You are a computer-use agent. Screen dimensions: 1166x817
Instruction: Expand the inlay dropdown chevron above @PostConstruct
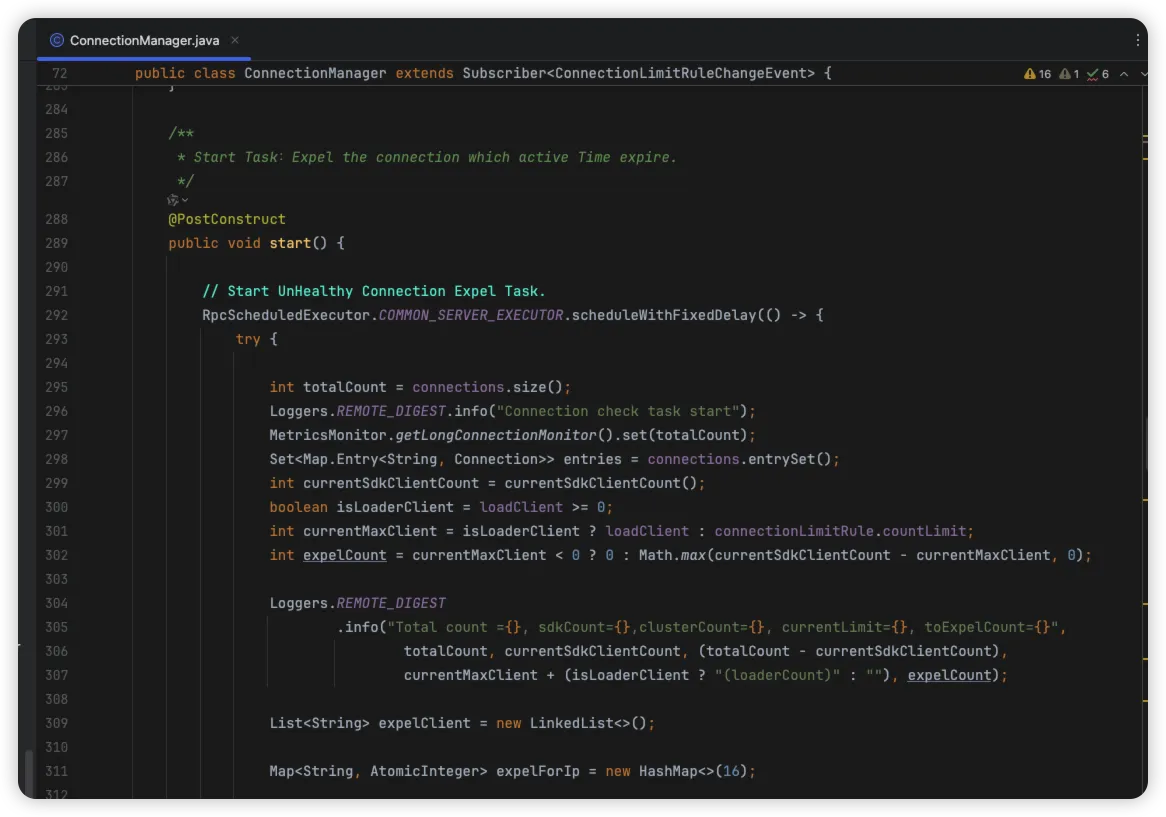coord(185,200)
